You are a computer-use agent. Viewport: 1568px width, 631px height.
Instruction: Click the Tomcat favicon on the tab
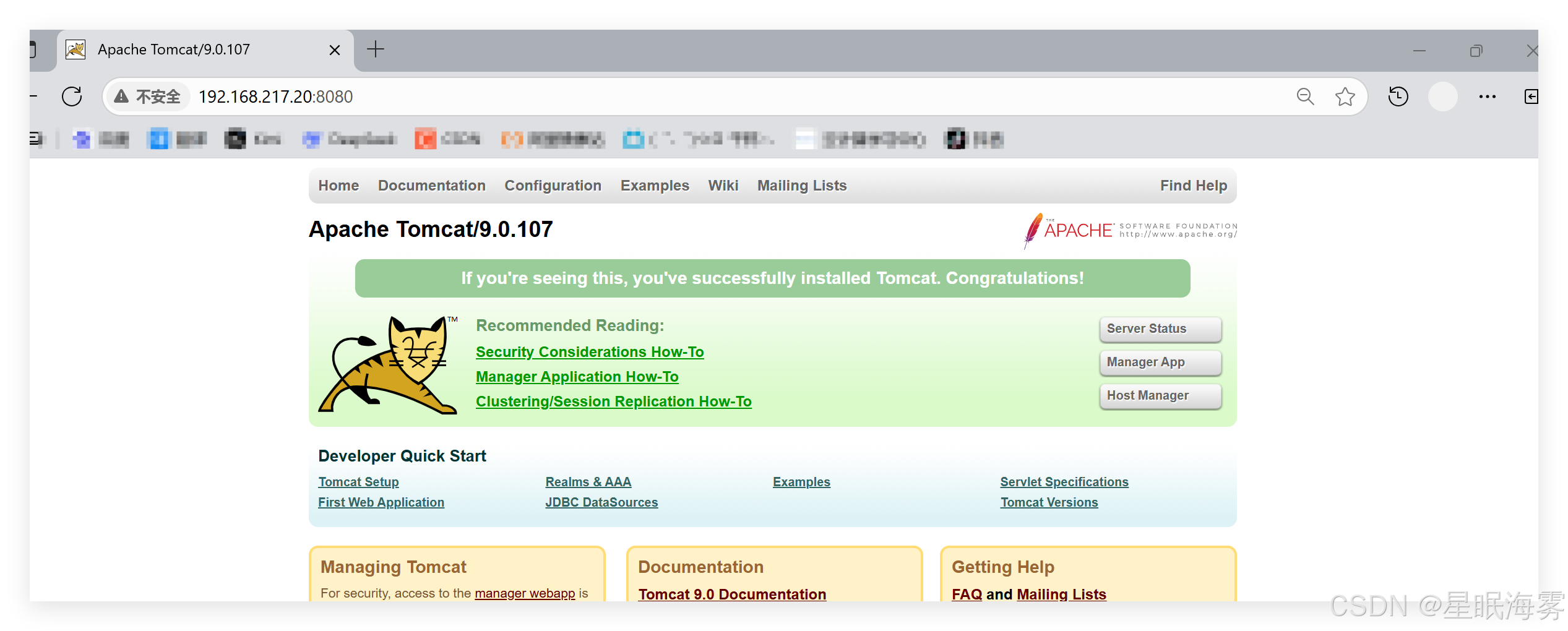[75, 49]
